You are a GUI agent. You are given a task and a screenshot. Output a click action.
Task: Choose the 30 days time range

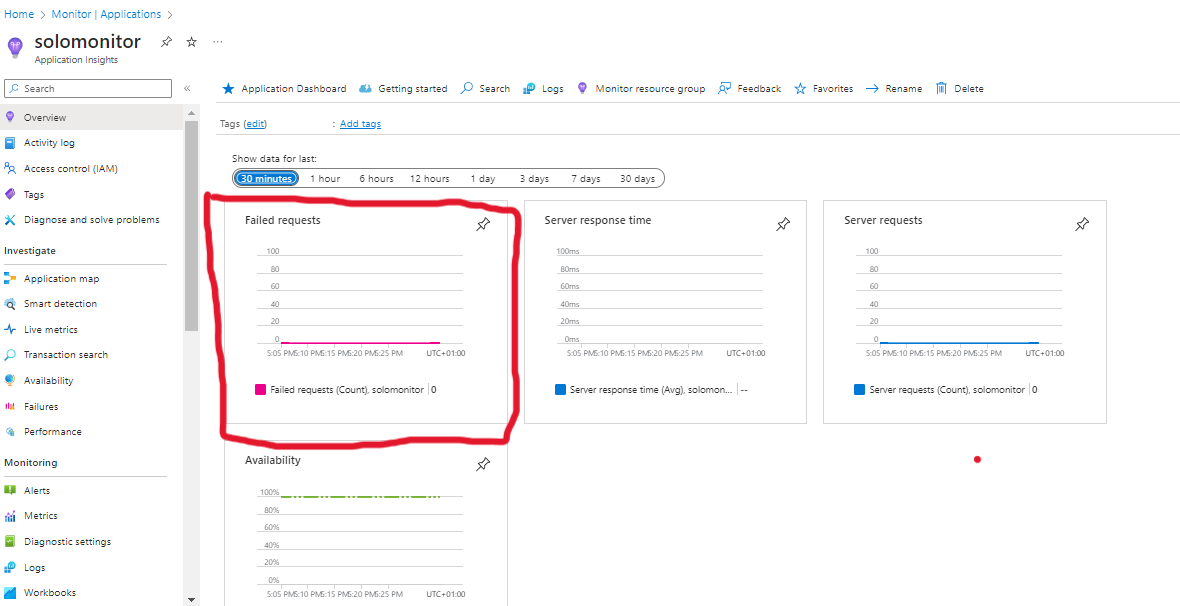click(x=637, y=179)
